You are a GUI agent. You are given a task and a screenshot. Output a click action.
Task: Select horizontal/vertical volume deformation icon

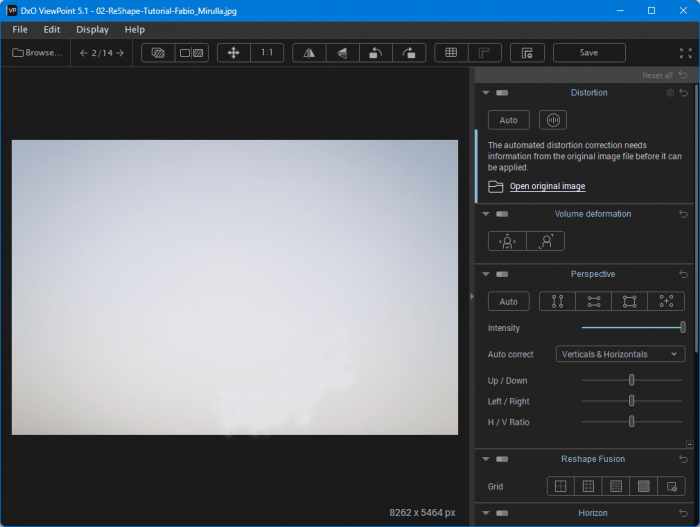(507, 241)
